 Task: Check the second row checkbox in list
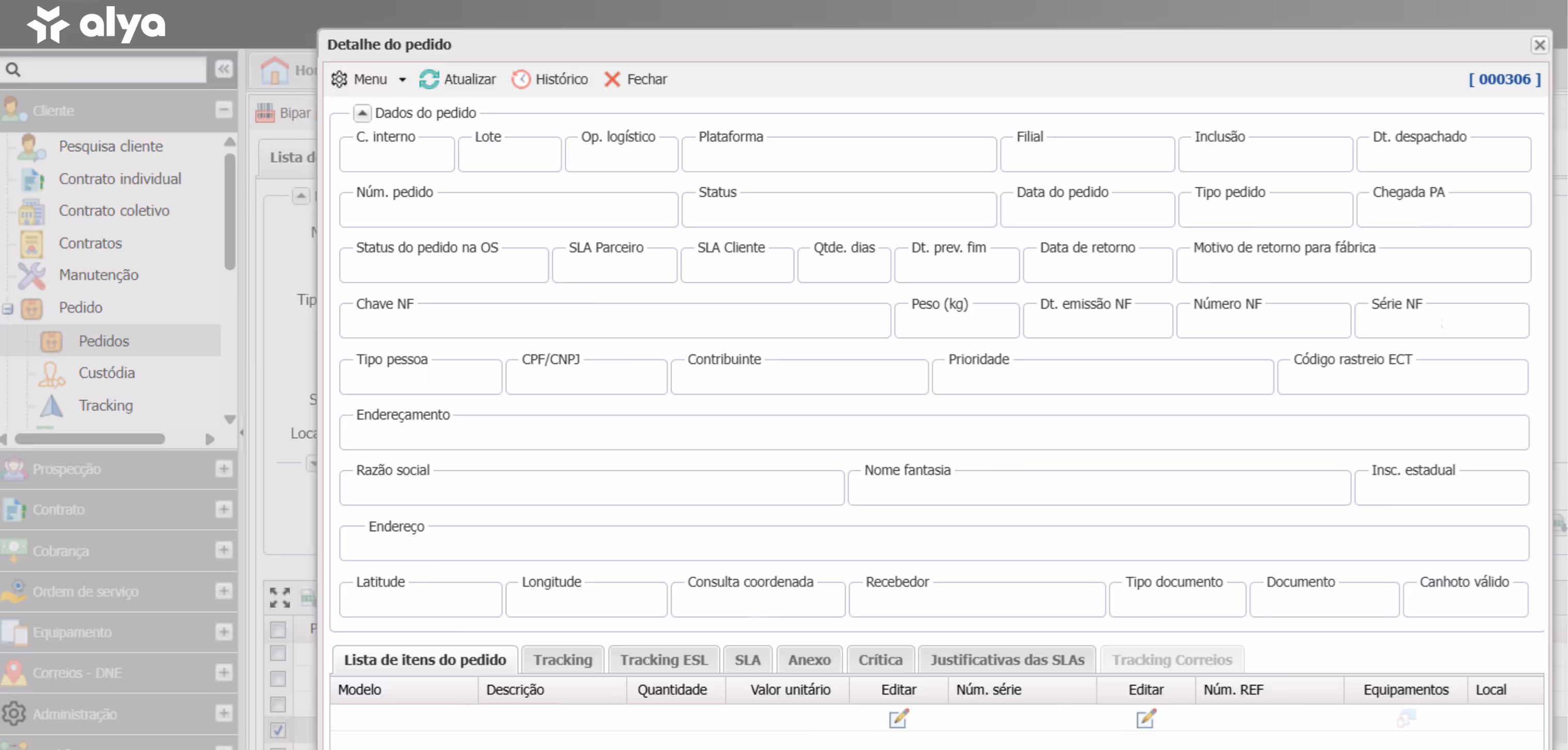pyautogui.click(x=278, y=678)
